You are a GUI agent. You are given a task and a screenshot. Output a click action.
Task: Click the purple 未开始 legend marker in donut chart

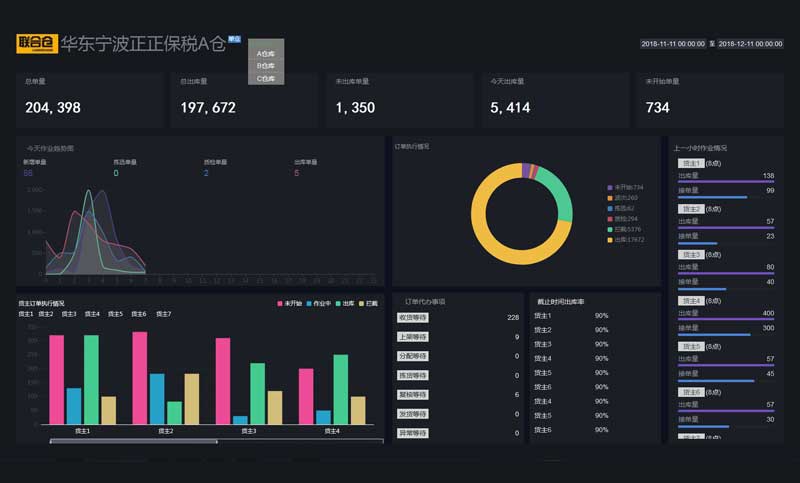point(609,187)
